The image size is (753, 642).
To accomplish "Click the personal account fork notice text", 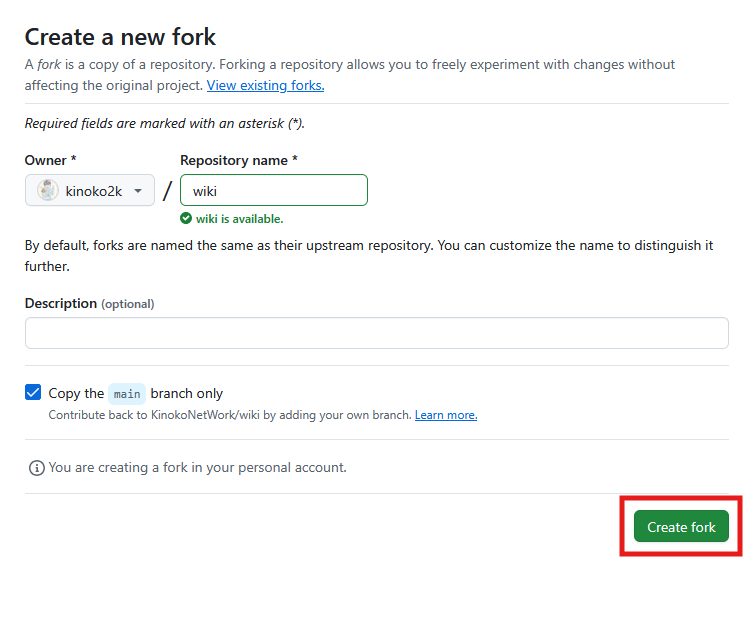I will tap(197, 467).
